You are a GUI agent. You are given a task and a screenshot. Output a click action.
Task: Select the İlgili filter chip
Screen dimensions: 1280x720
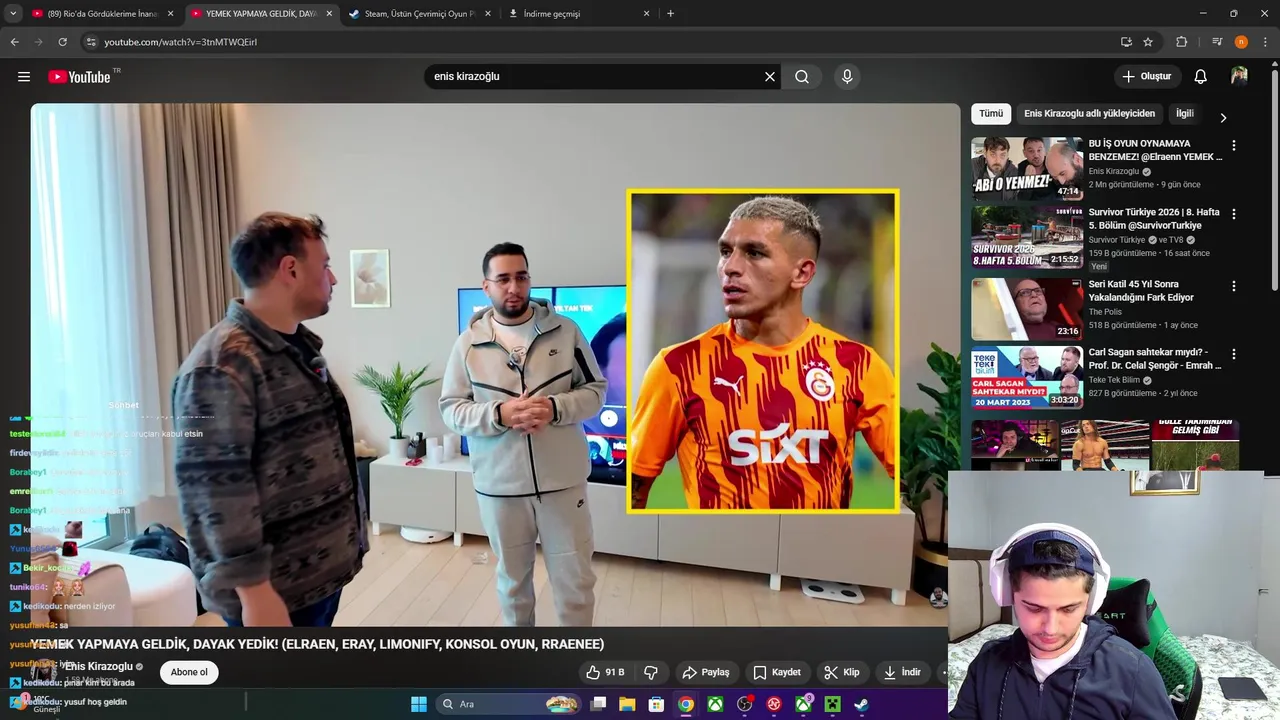[1185, 114]
